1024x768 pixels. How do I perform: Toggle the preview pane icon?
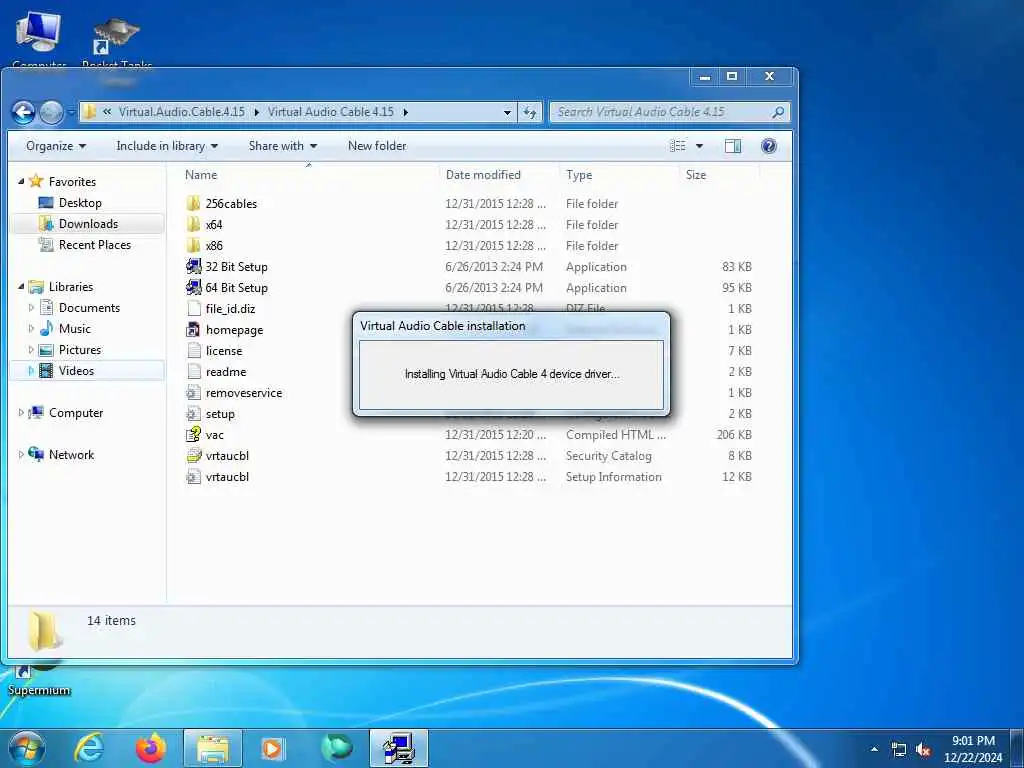click(733, 146)
